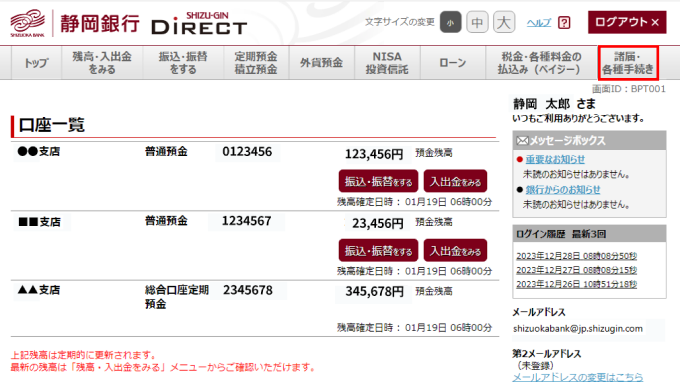Image resolution: width=680 pixels, height=382 pixels.
Task: Open 重要なお知らせ link
Action: click(555, 159)
